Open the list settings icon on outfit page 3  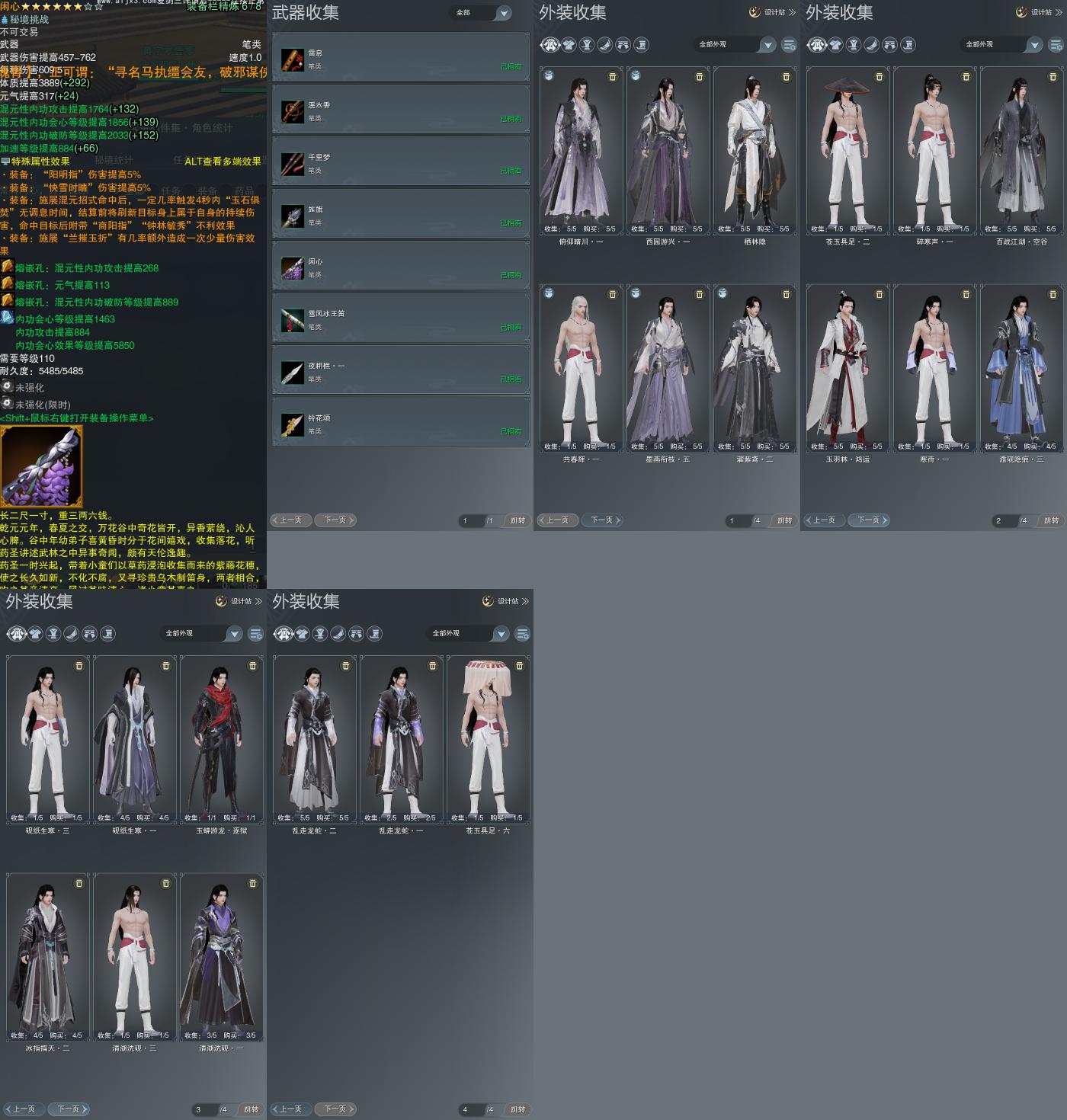tap(256, 634)
